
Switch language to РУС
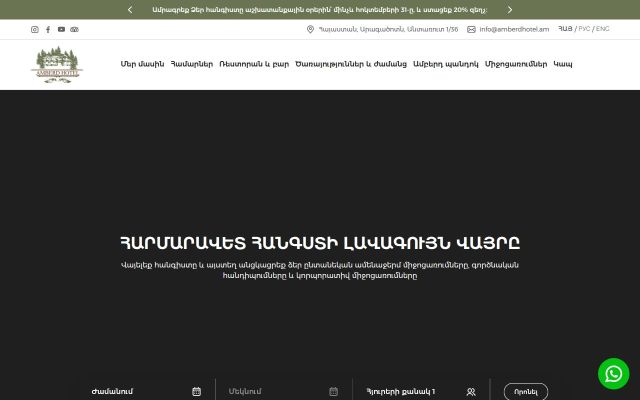pos(584,29)
